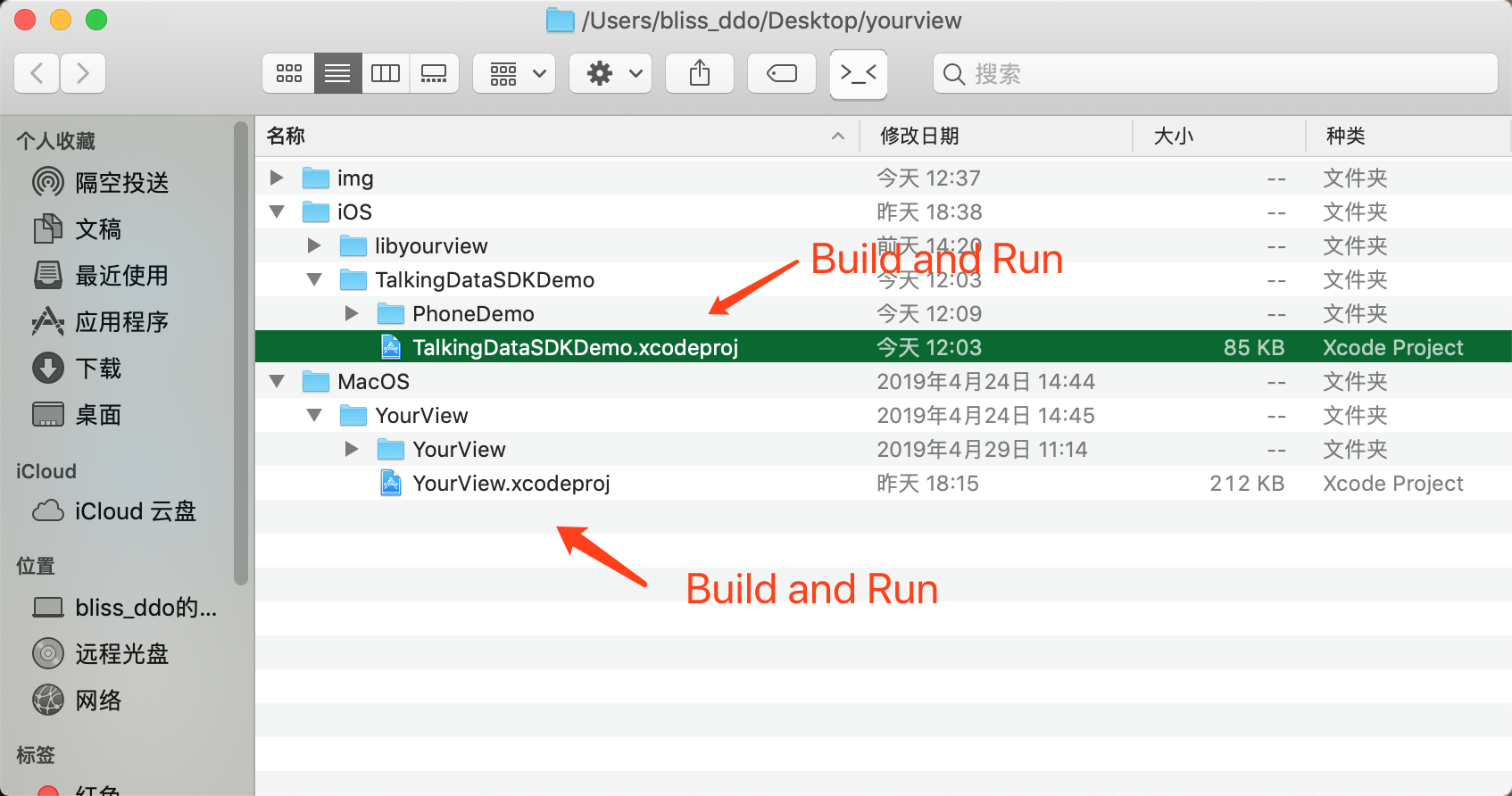Sort by 种类 column header
The image size is (1512, 796).
pos(1408,136)
